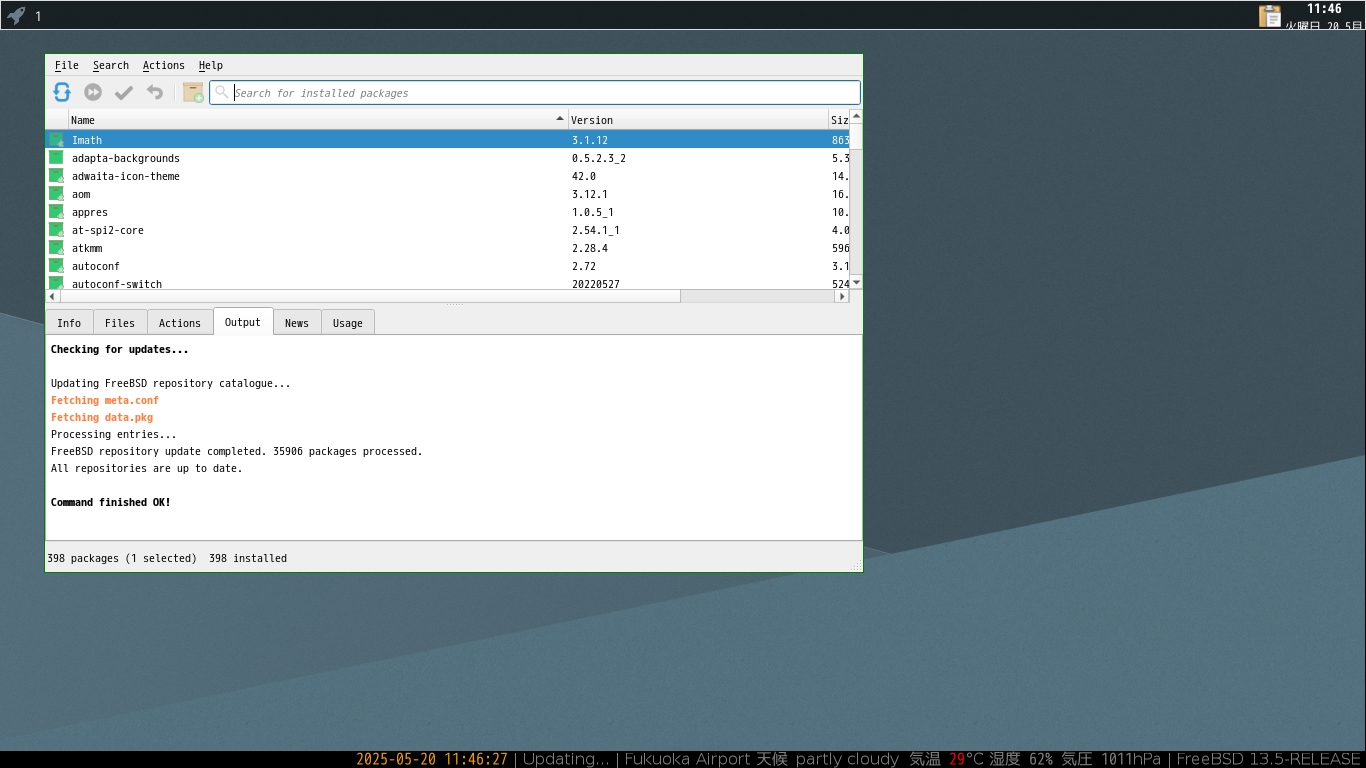The height and width of the screenshot is (768, 1366).
Task: Open the Help menu
Action: [211, 65]
